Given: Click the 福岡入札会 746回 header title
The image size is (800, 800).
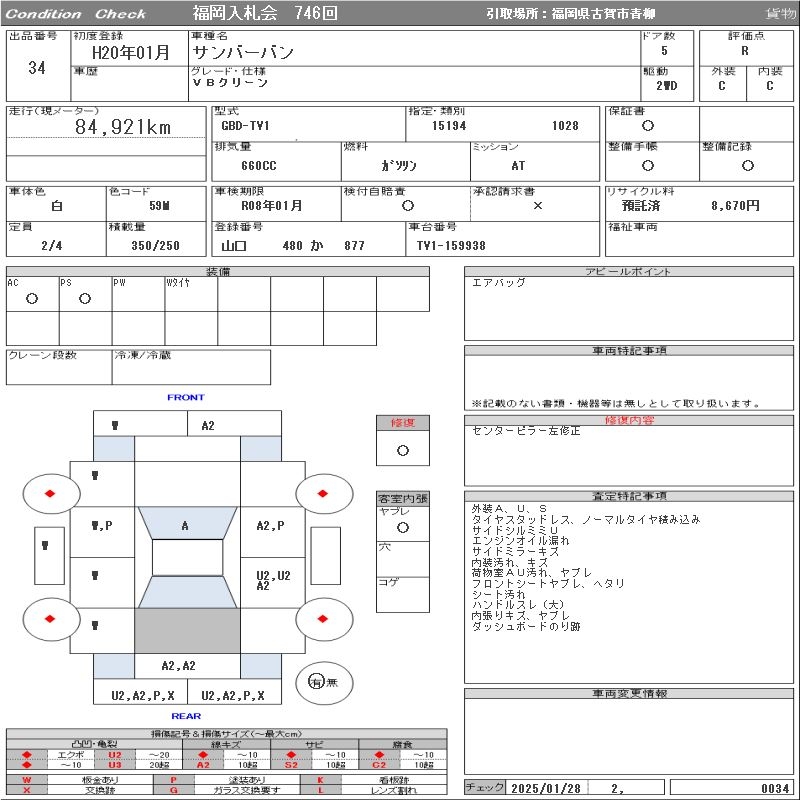Looking at the screenshot, I should [x=265, y=13].
